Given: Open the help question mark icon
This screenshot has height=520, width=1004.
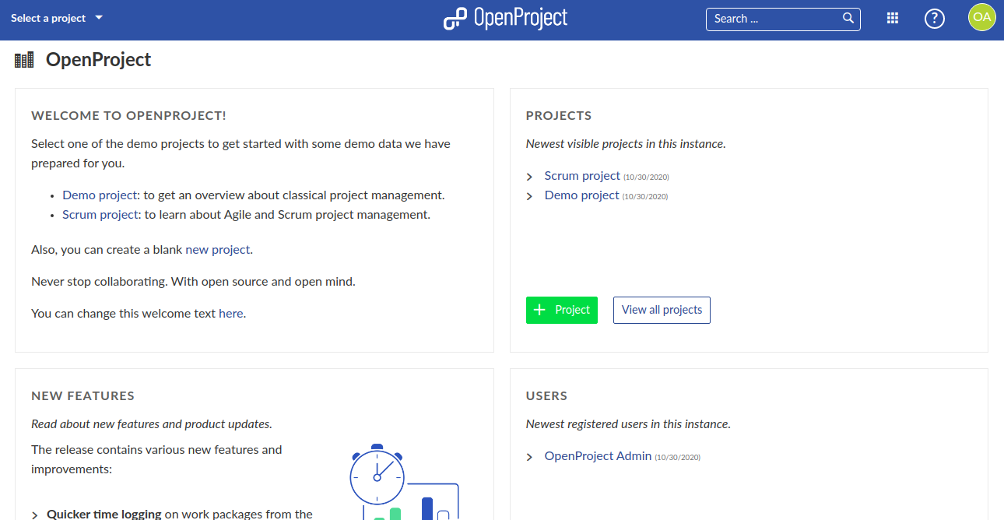Looking at the screenshot, I should [935, 19].
